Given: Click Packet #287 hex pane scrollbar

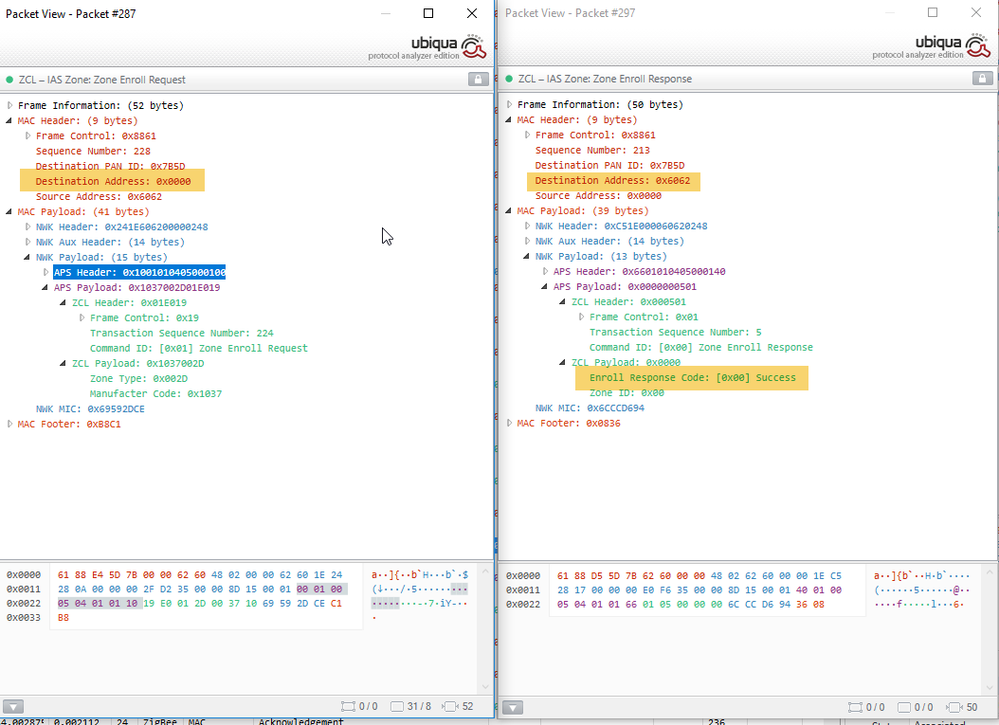Looking at the screenshot, I should point(485,629).
